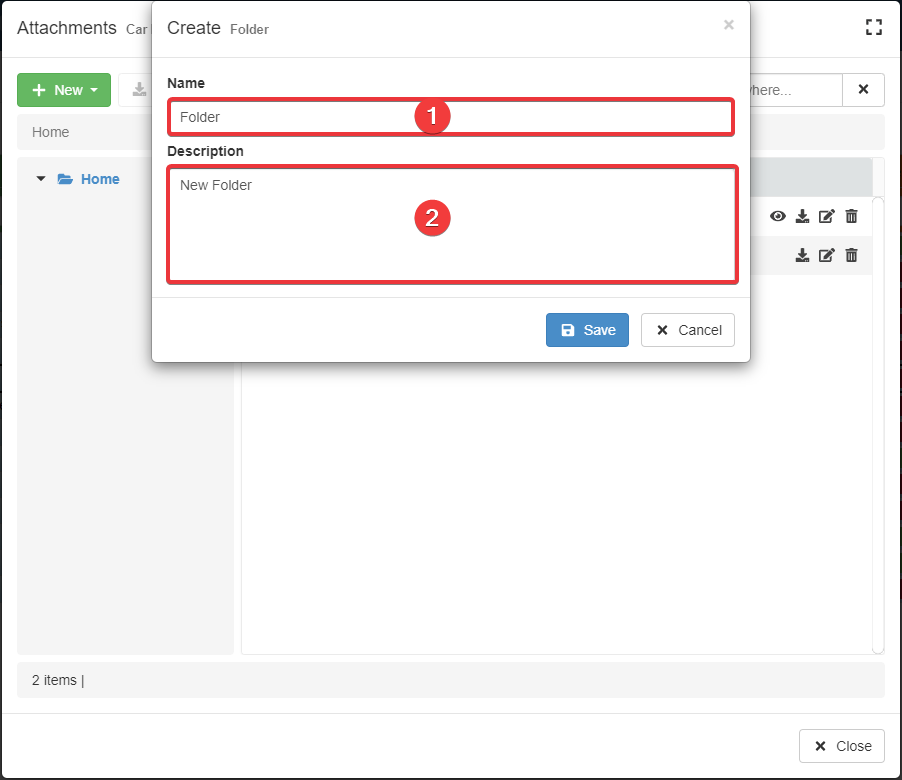Screen dimensions: 902x780
Task: Click the Description text area
Action: [x=300, y=240]
